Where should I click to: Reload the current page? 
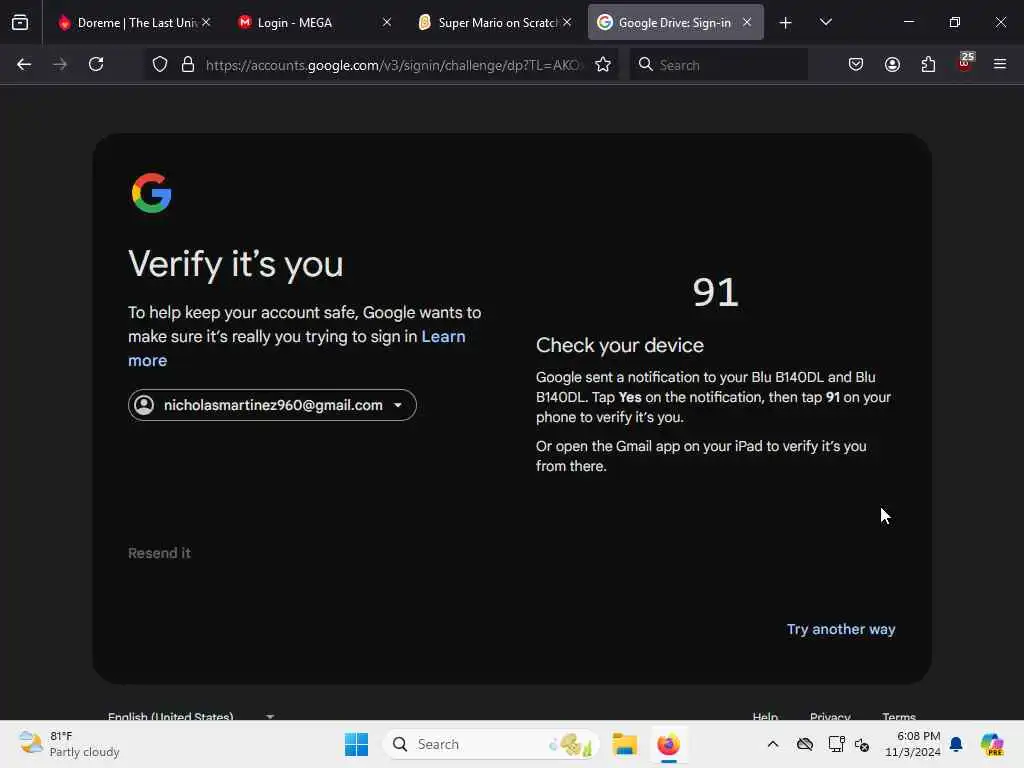[x=96, y=64]
